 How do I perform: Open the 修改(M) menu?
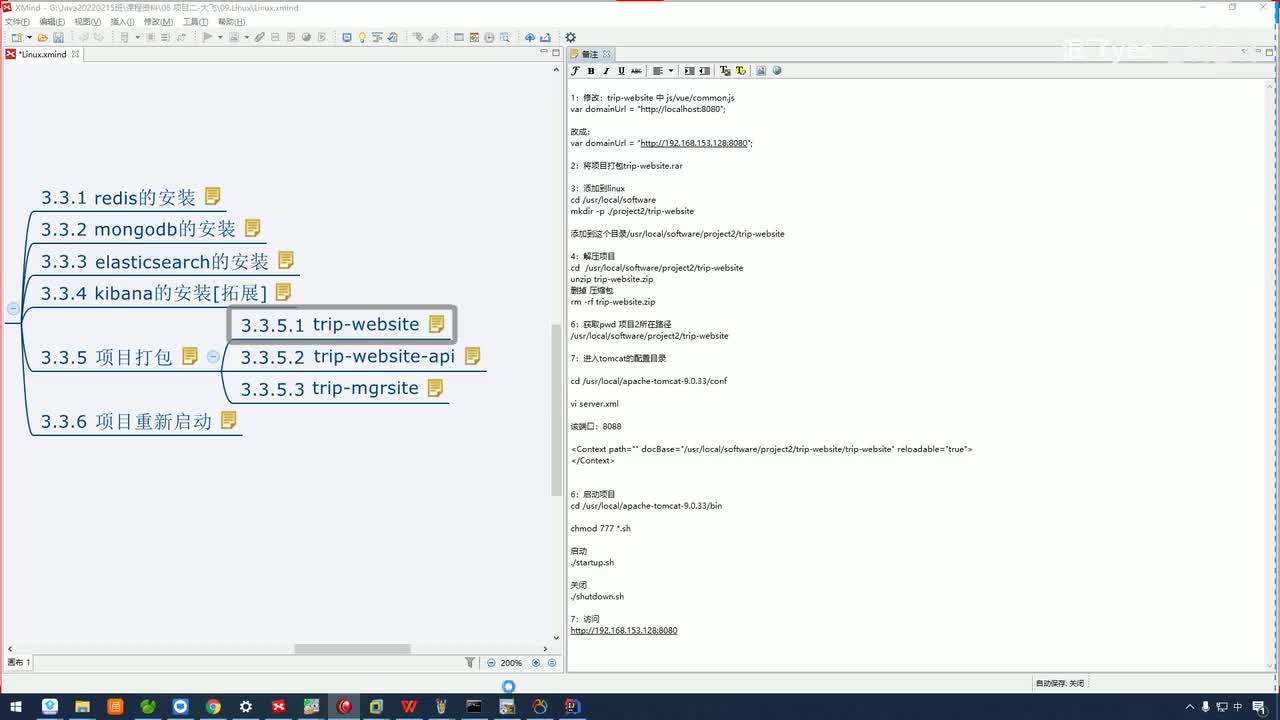point(158,21)
